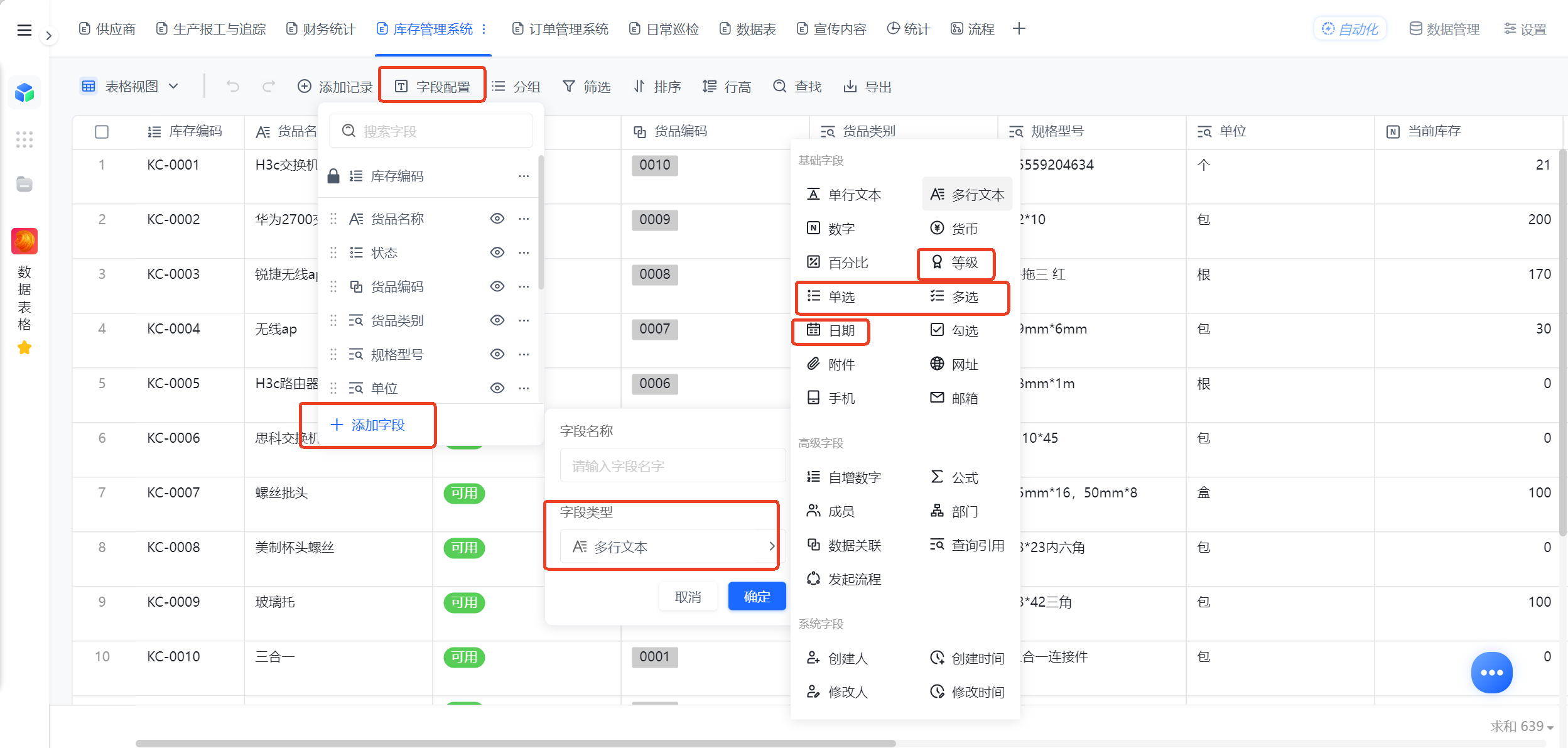Viewport: 1568px width, 748px height.
Task: Click the blue cube app logo
Action: pos(24,93)
